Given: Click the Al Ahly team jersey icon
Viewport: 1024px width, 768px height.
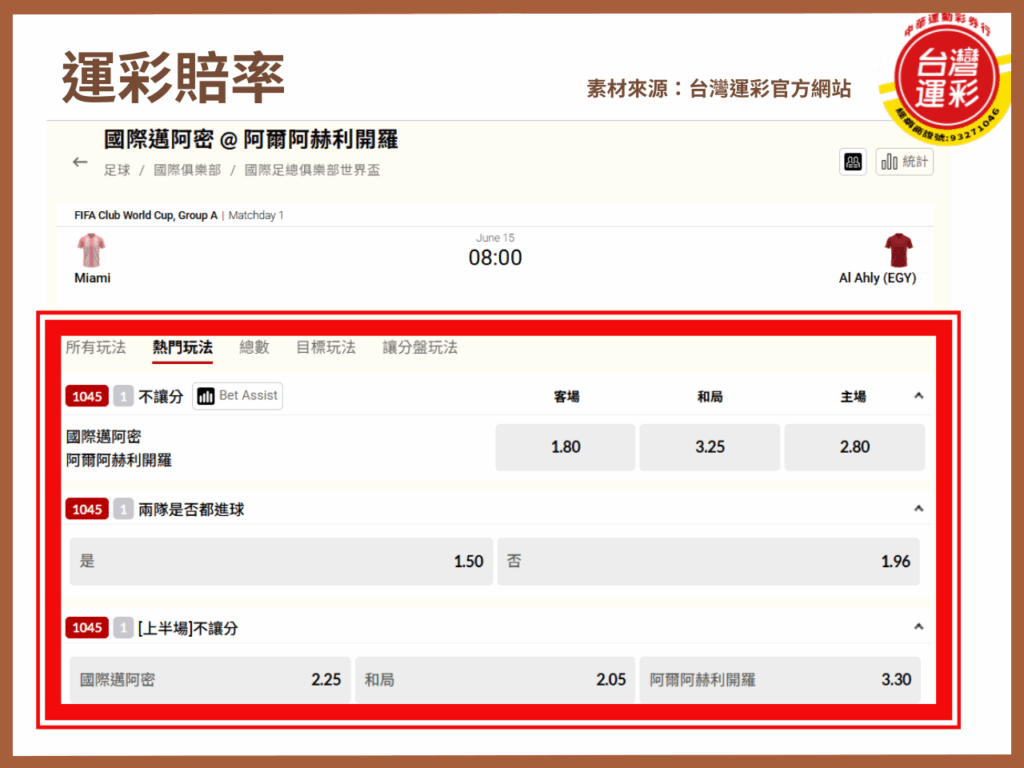Looking at the screenshot, I should pyautogui.click(x=899, y=250).
